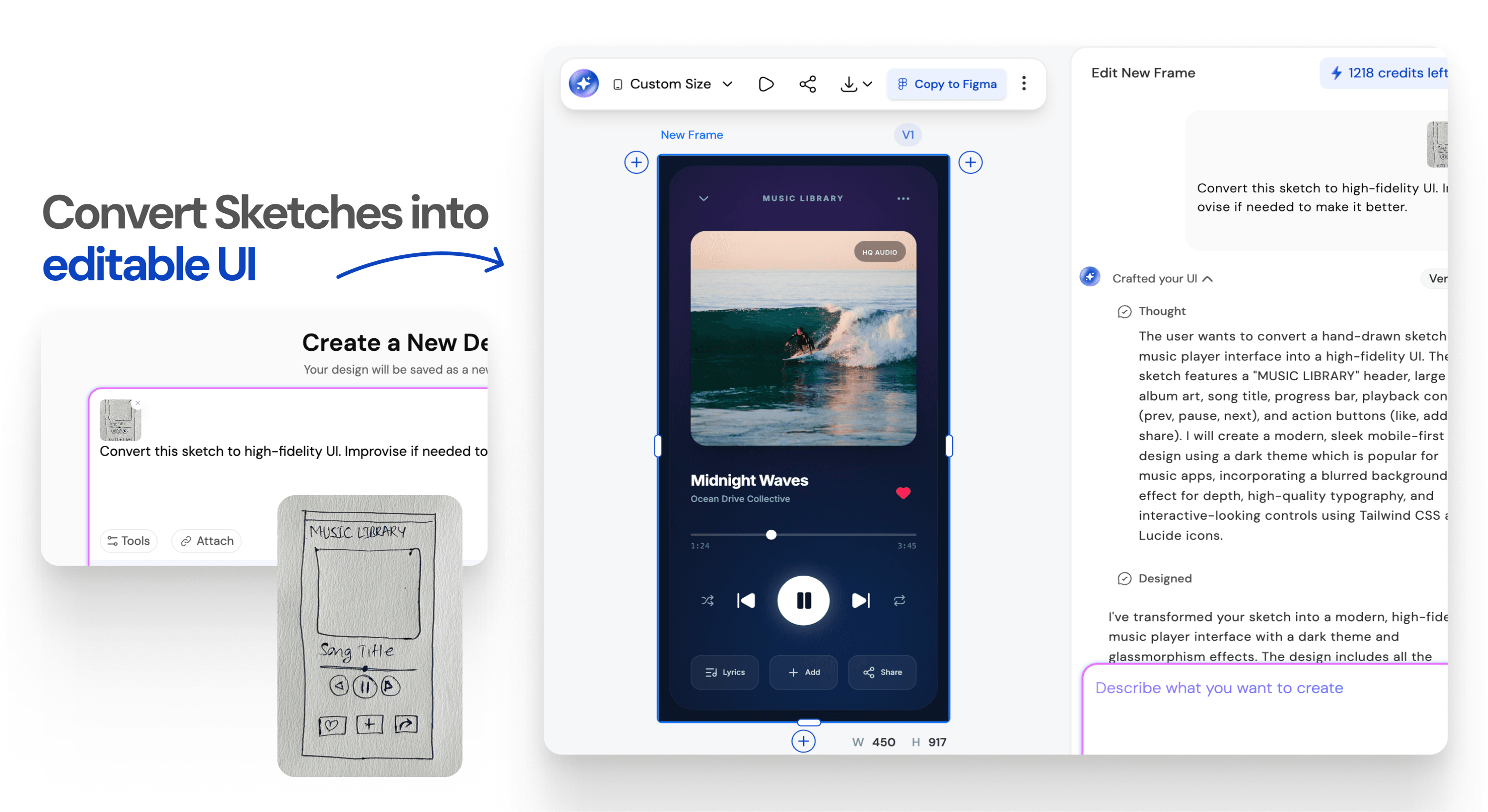Click the share icon in top toolbar

(807, 84)
